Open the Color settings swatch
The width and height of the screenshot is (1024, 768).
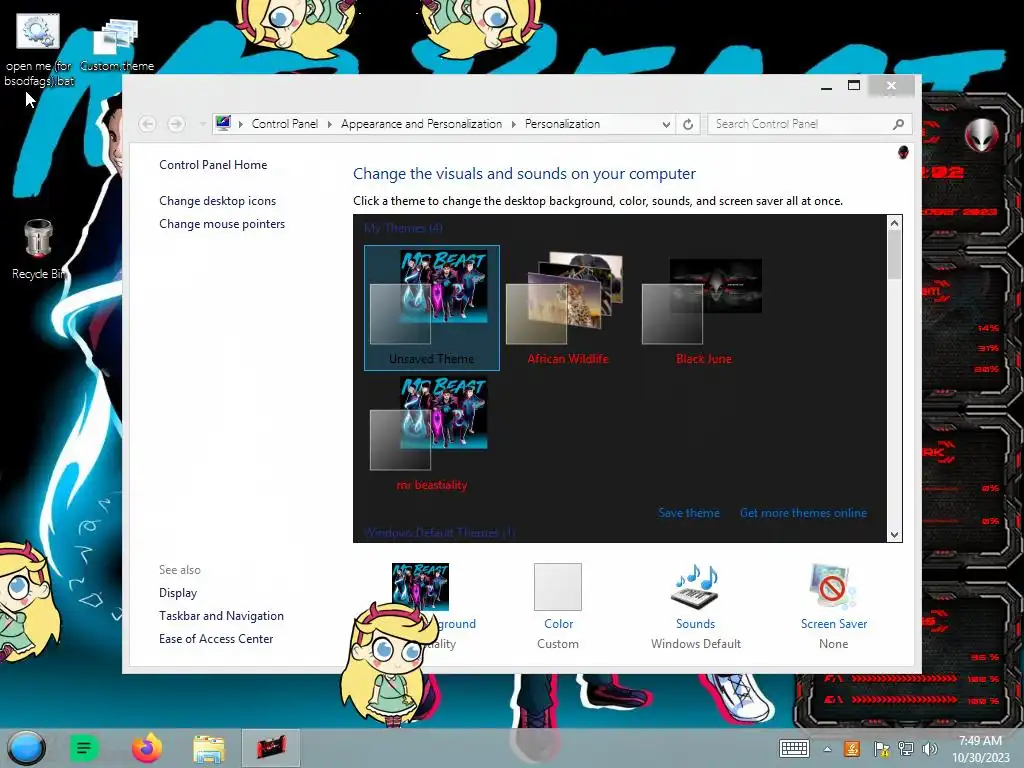pyautogui.click(x=558, y=586)
